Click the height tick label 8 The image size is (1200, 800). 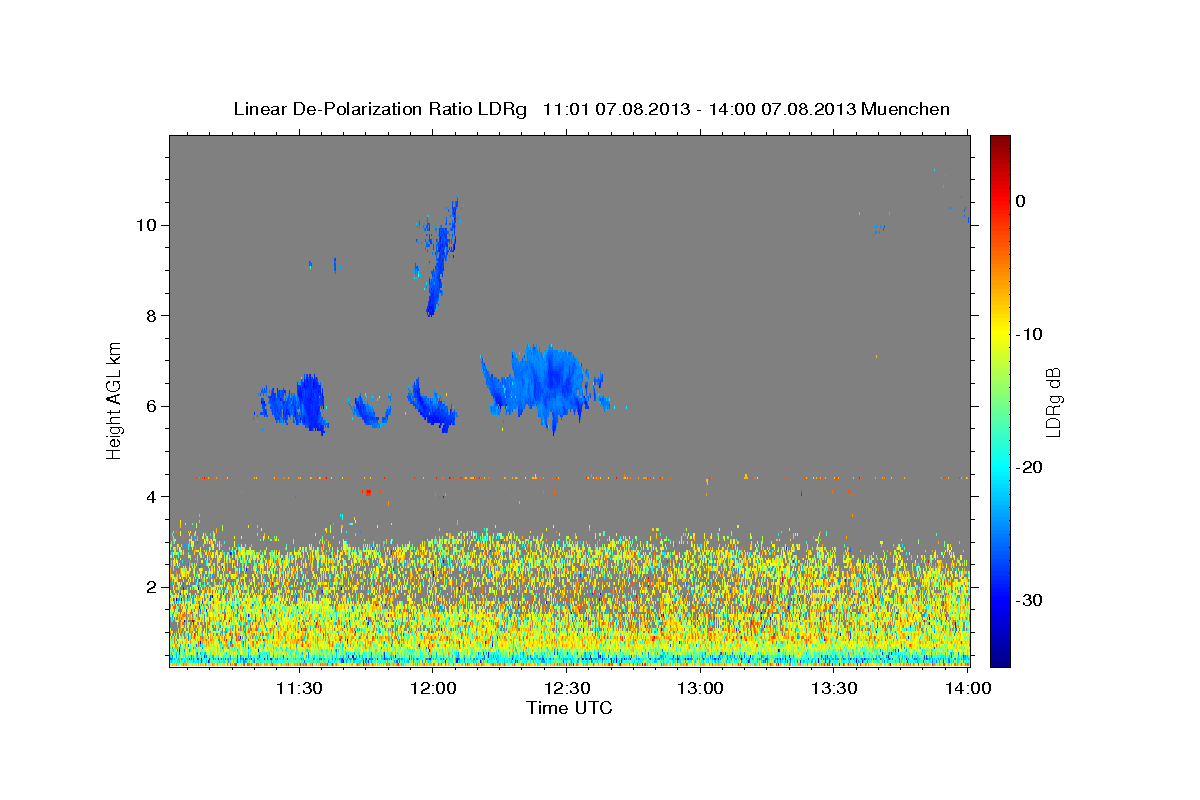pos(150,316)
